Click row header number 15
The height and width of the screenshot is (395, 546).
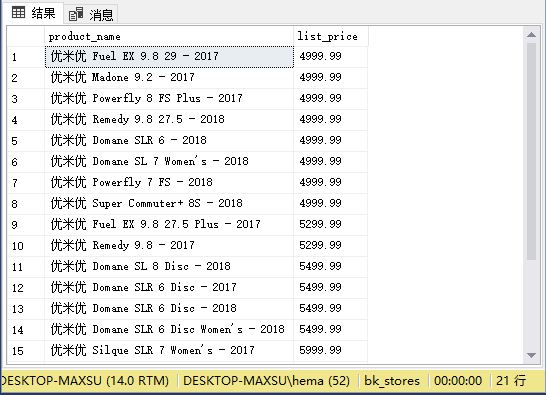click(26, 350)
